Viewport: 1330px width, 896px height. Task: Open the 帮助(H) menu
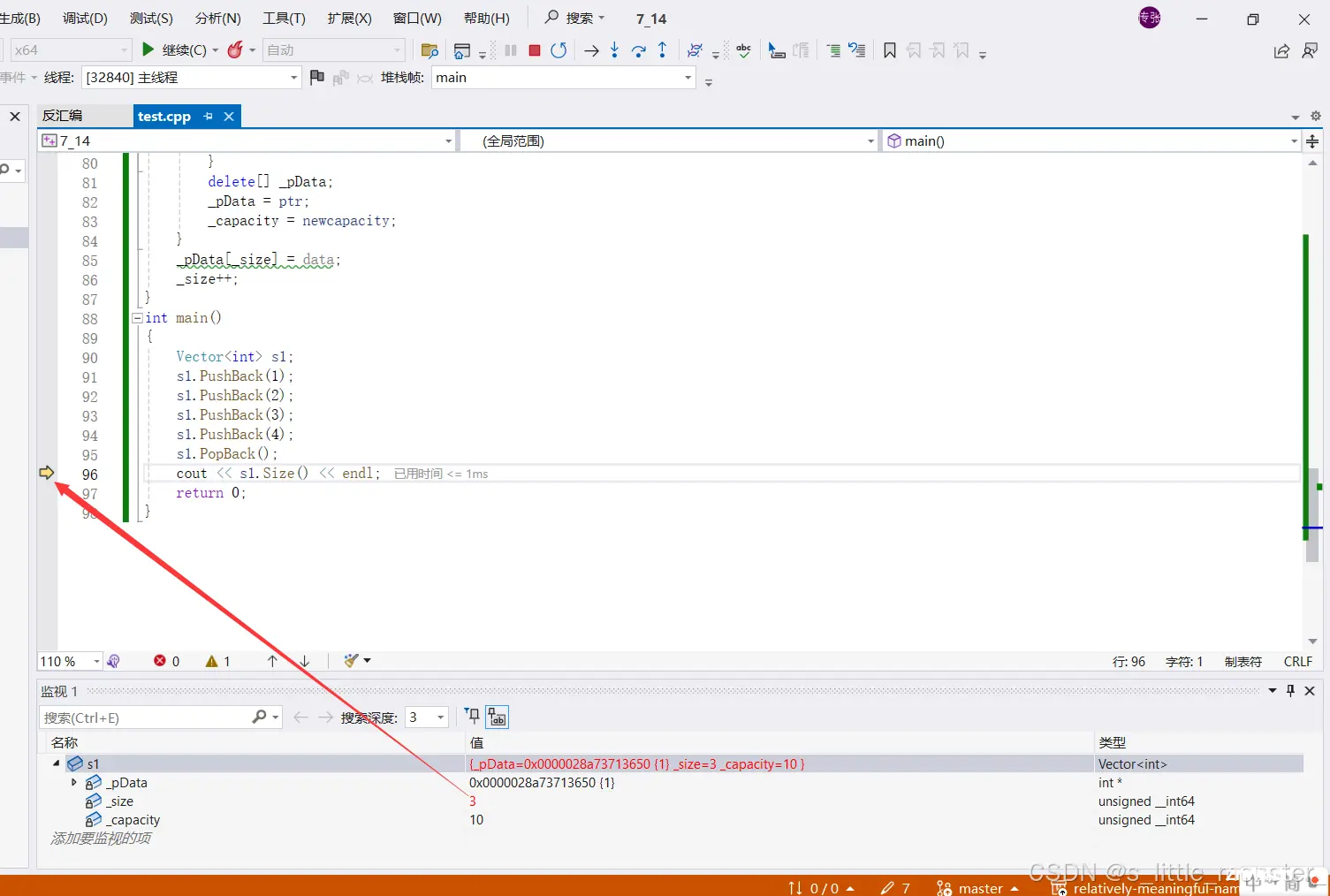pos(486,18)
